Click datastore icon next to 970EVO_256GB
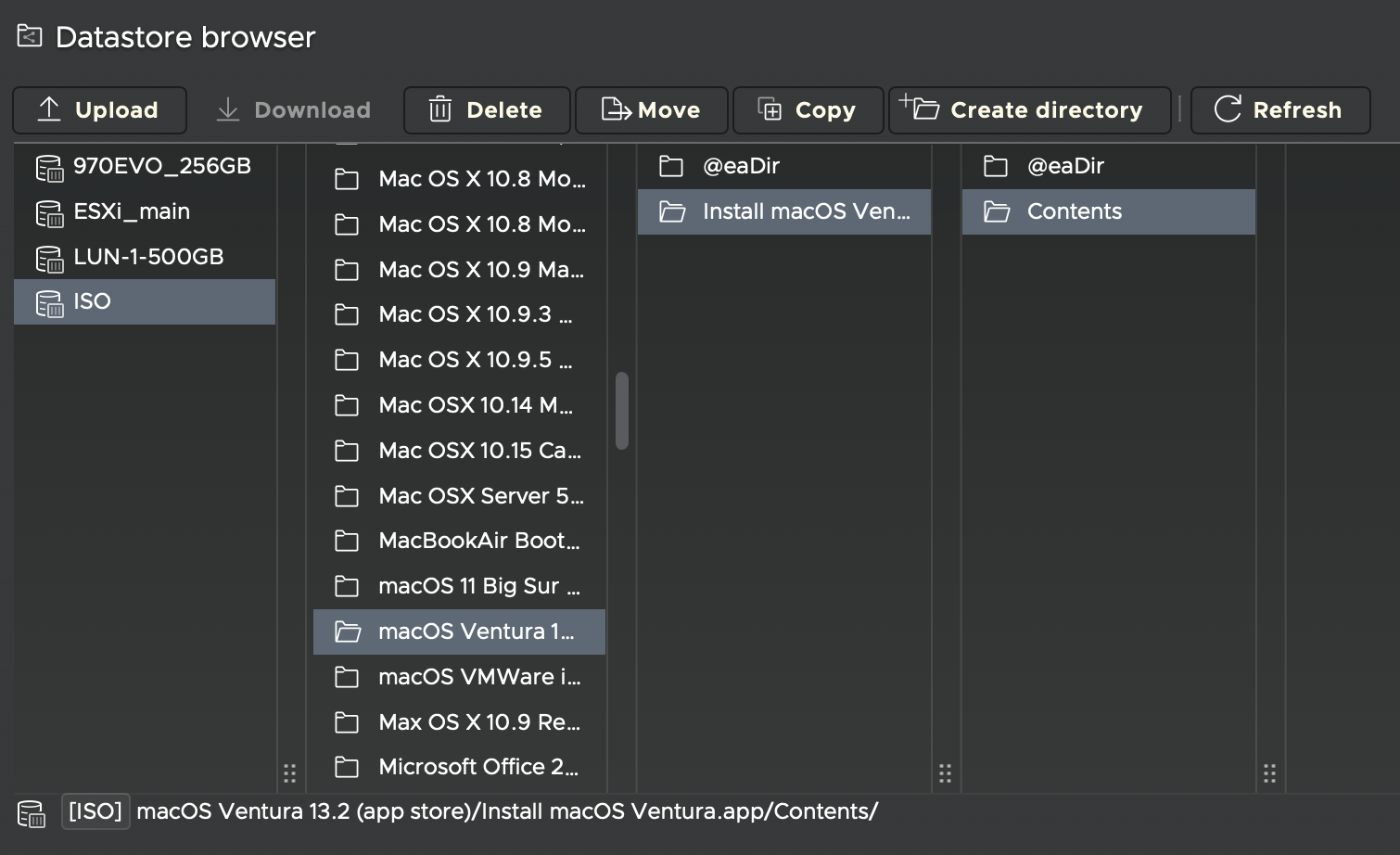Viewport: 1400px width, 855px height. pos(49,168)
